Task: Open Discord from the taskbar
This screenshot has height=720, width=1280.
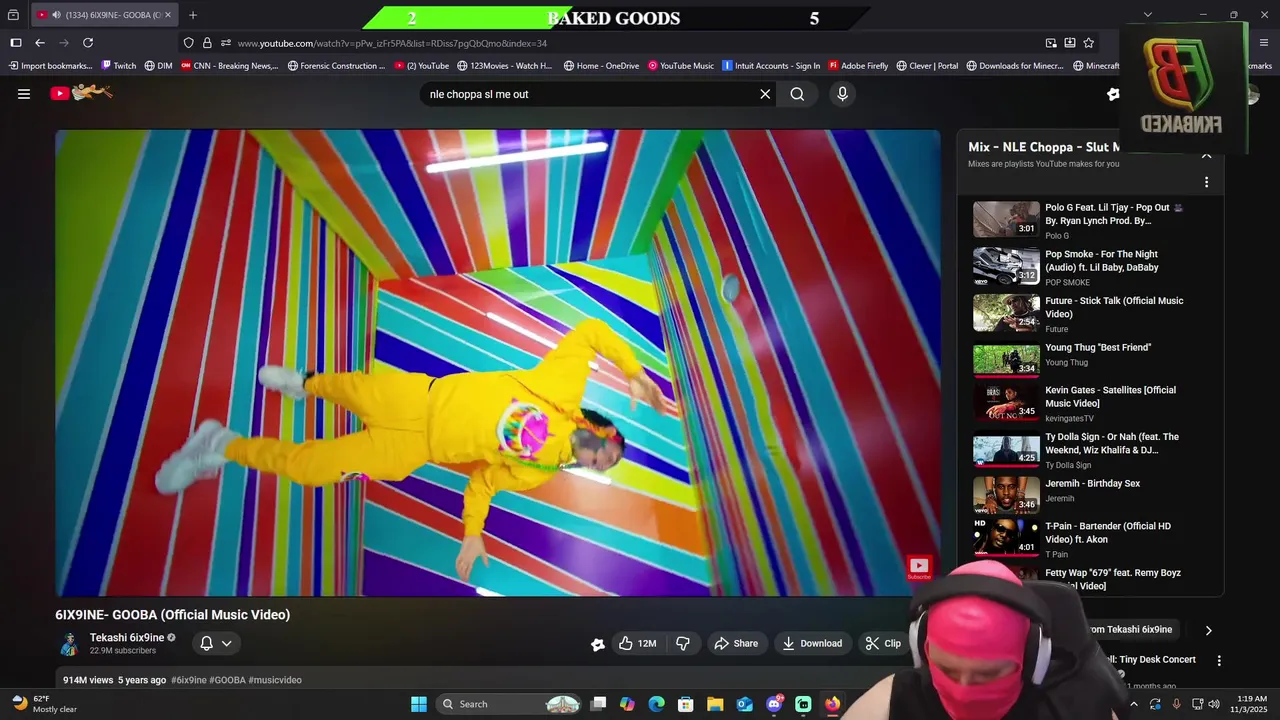Action: [774, 704]
